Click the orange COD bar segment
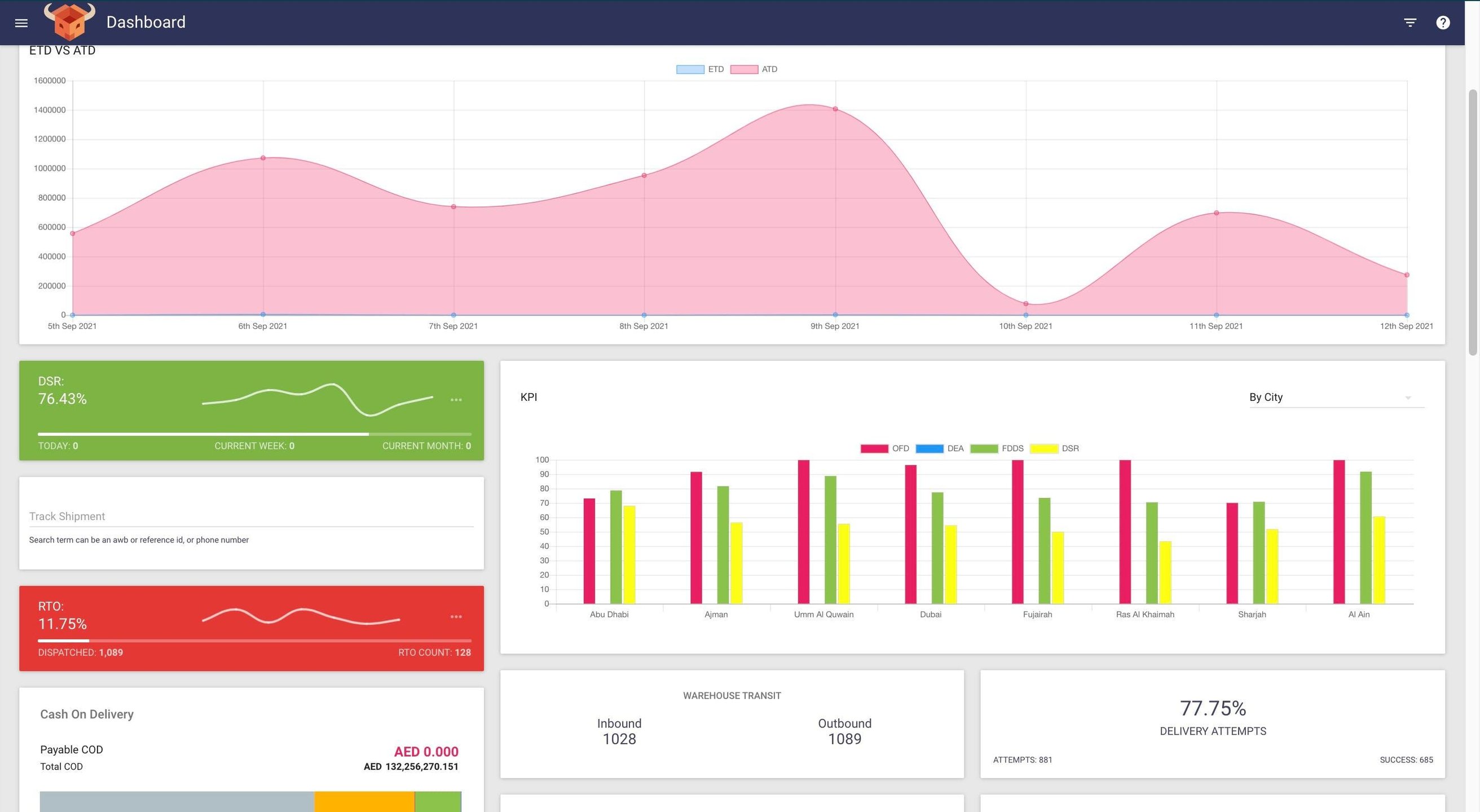The width and height of the screenshot is (1480, 812). point(364,802)
